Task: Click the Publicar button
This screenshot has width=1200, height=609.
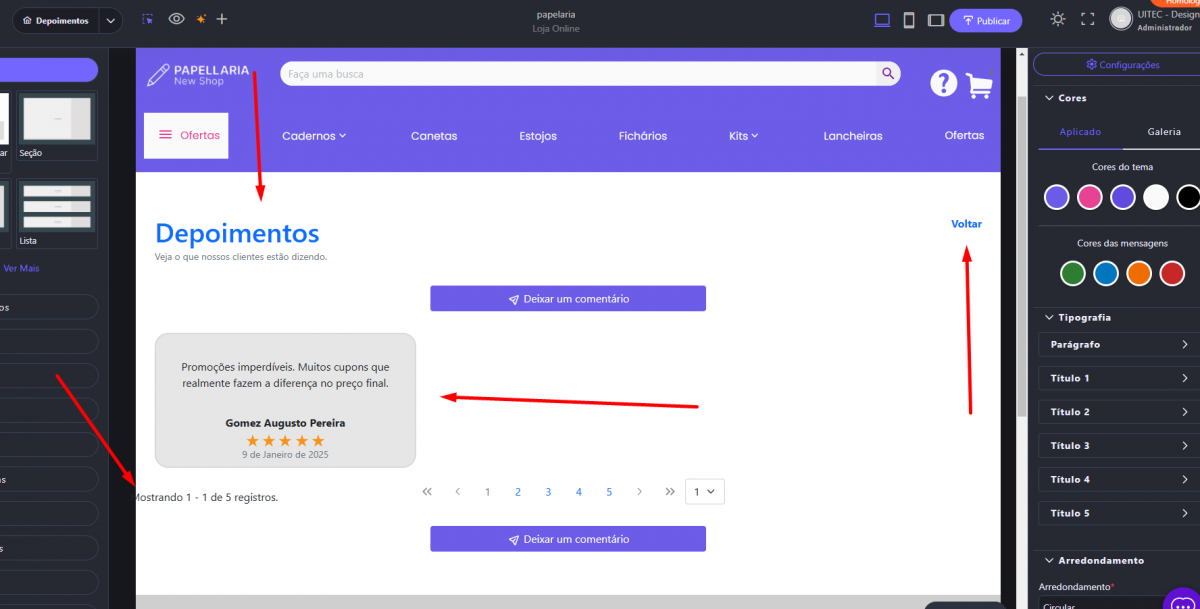Action: point(986,20)
